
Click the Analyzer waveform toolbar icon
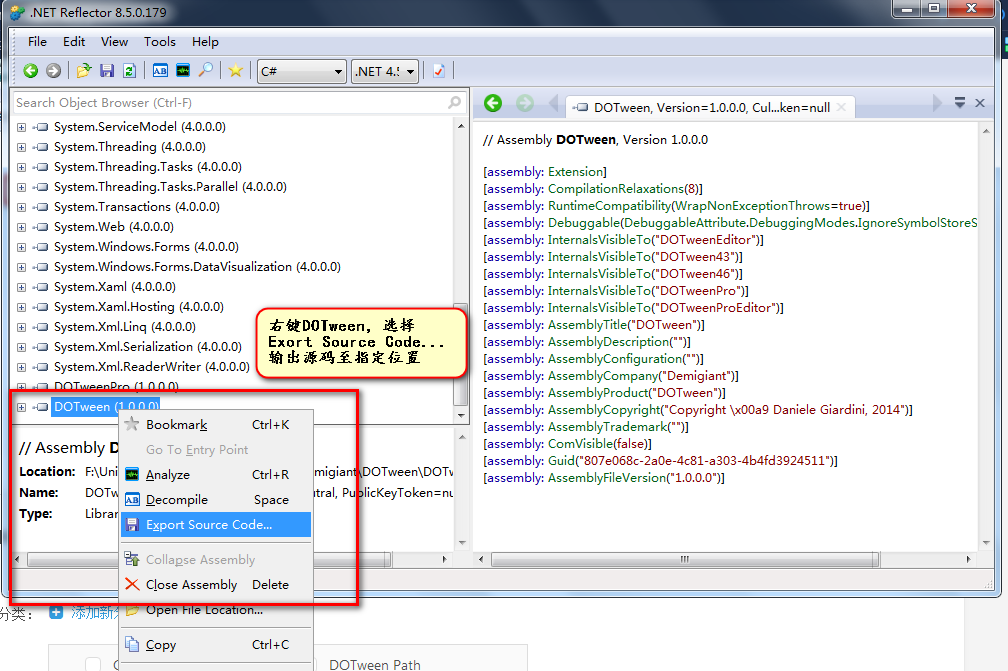tap(183, 71)
